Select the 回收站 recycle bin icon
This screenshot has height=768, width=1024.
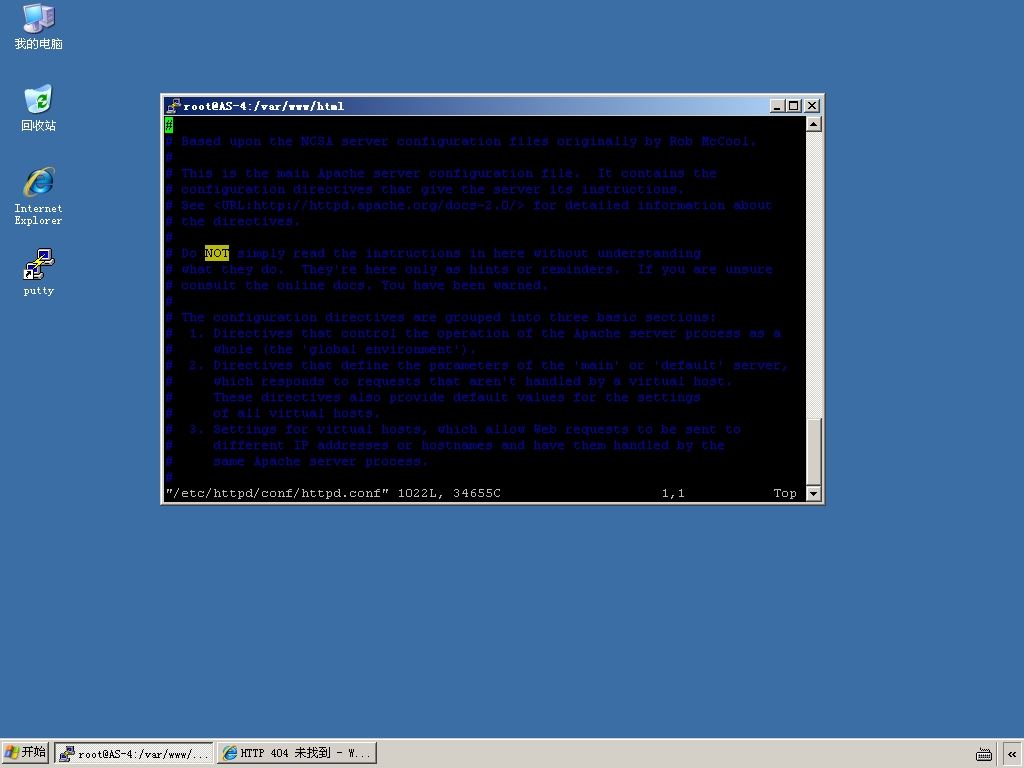[39, 108]
